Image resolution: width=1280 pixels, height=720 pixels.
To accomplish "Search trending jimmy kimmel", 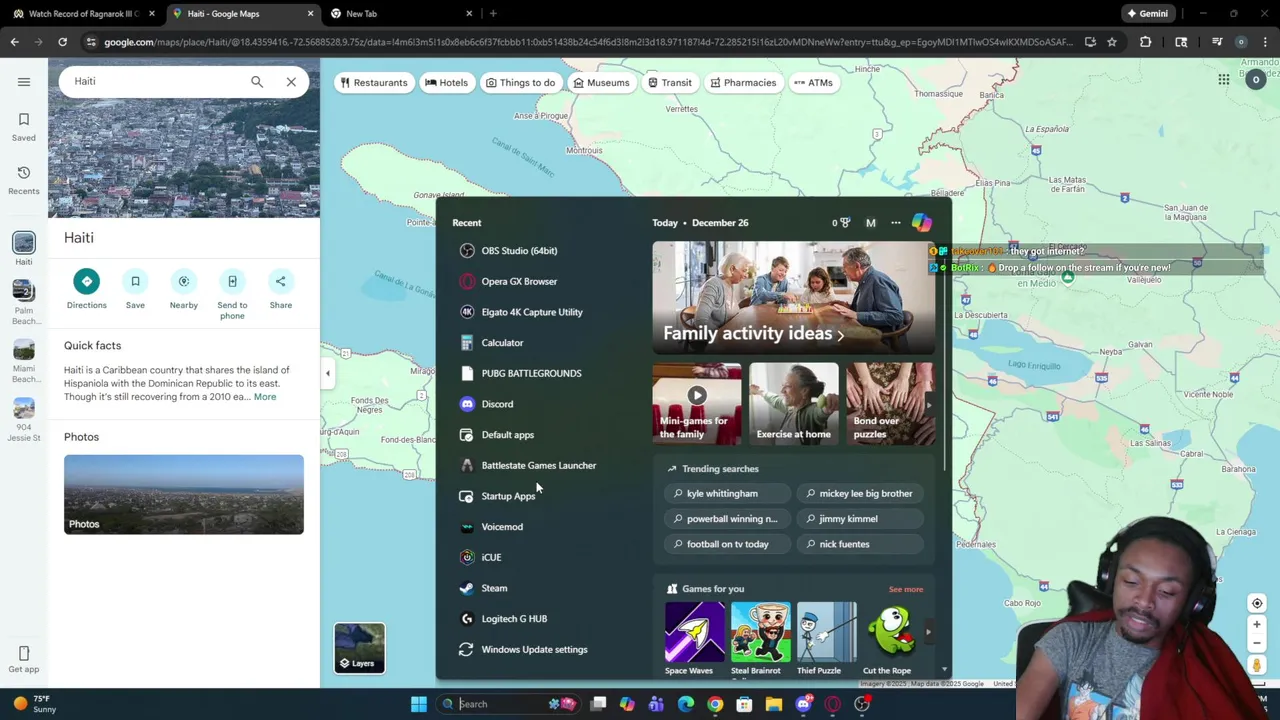I will [862, 519].
